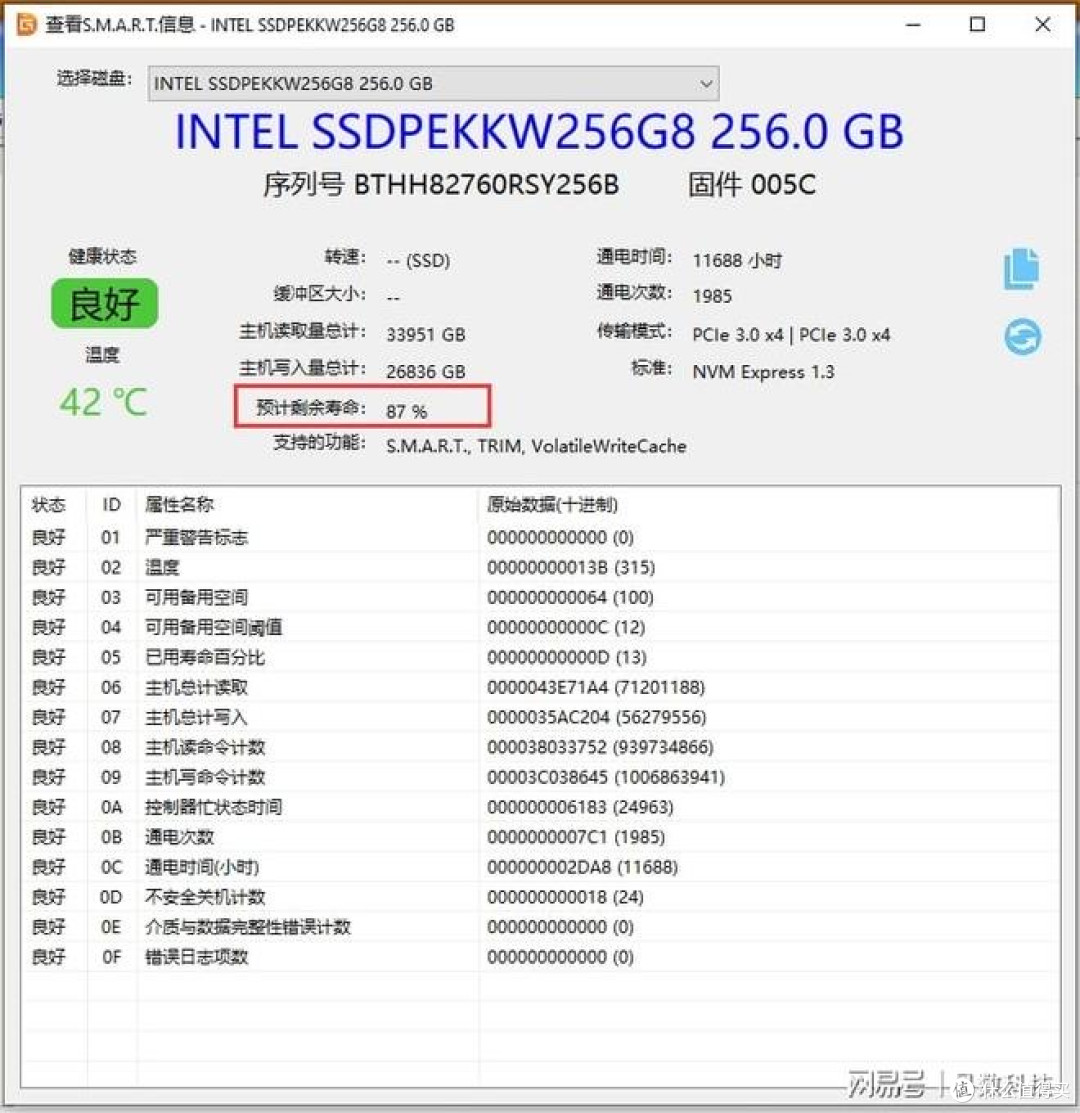Click the NVM Express 1.3 standard value

click(764, 372)
